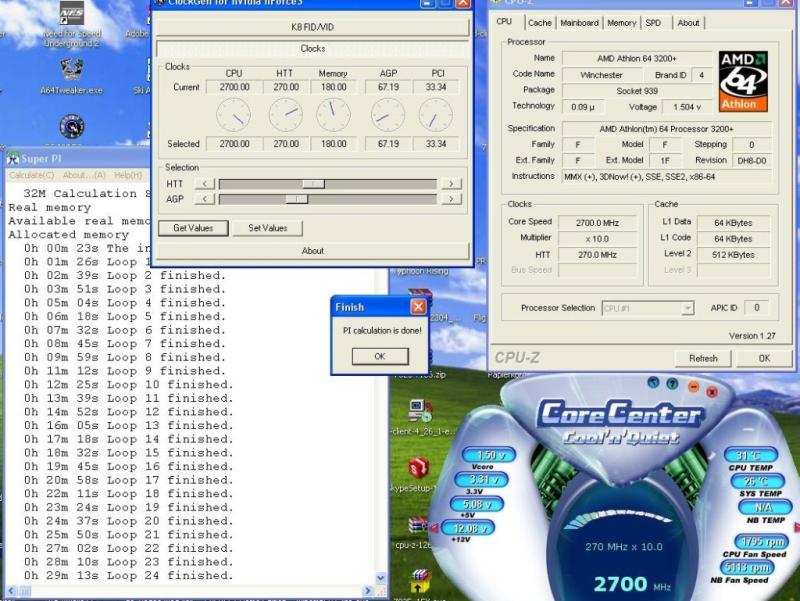Open the K8 FID/VID section in ClockGen
Screen dimensions: 800x601
click(x=312, y=27)
